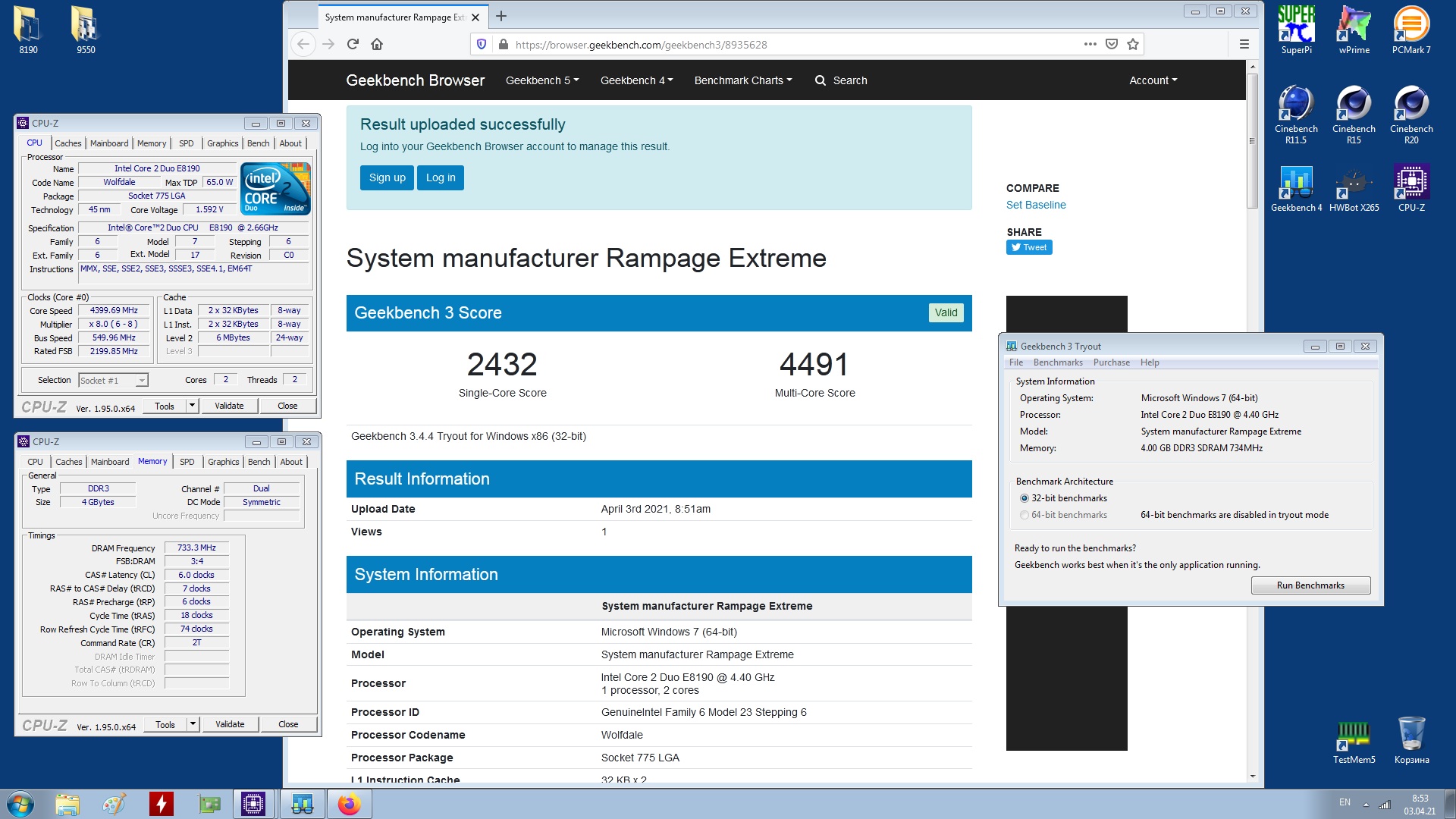Click the Valid badge on score header

point(946,312)
